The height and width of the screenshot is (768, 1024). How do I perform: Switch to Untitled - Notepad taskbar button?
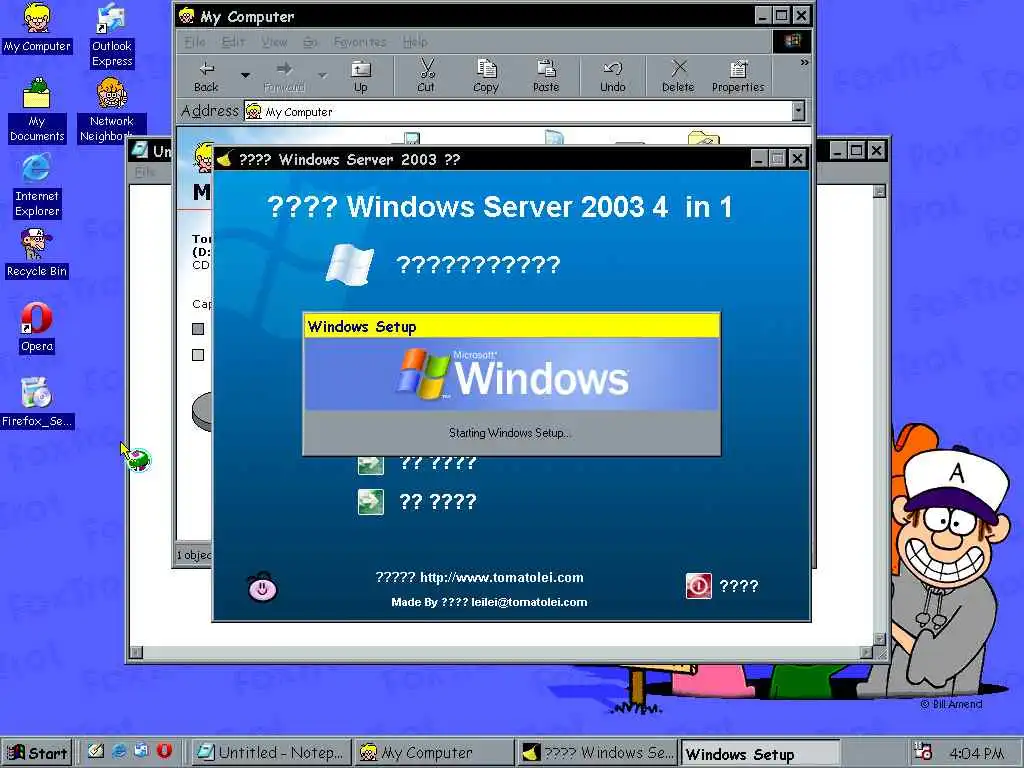[270, 752]
